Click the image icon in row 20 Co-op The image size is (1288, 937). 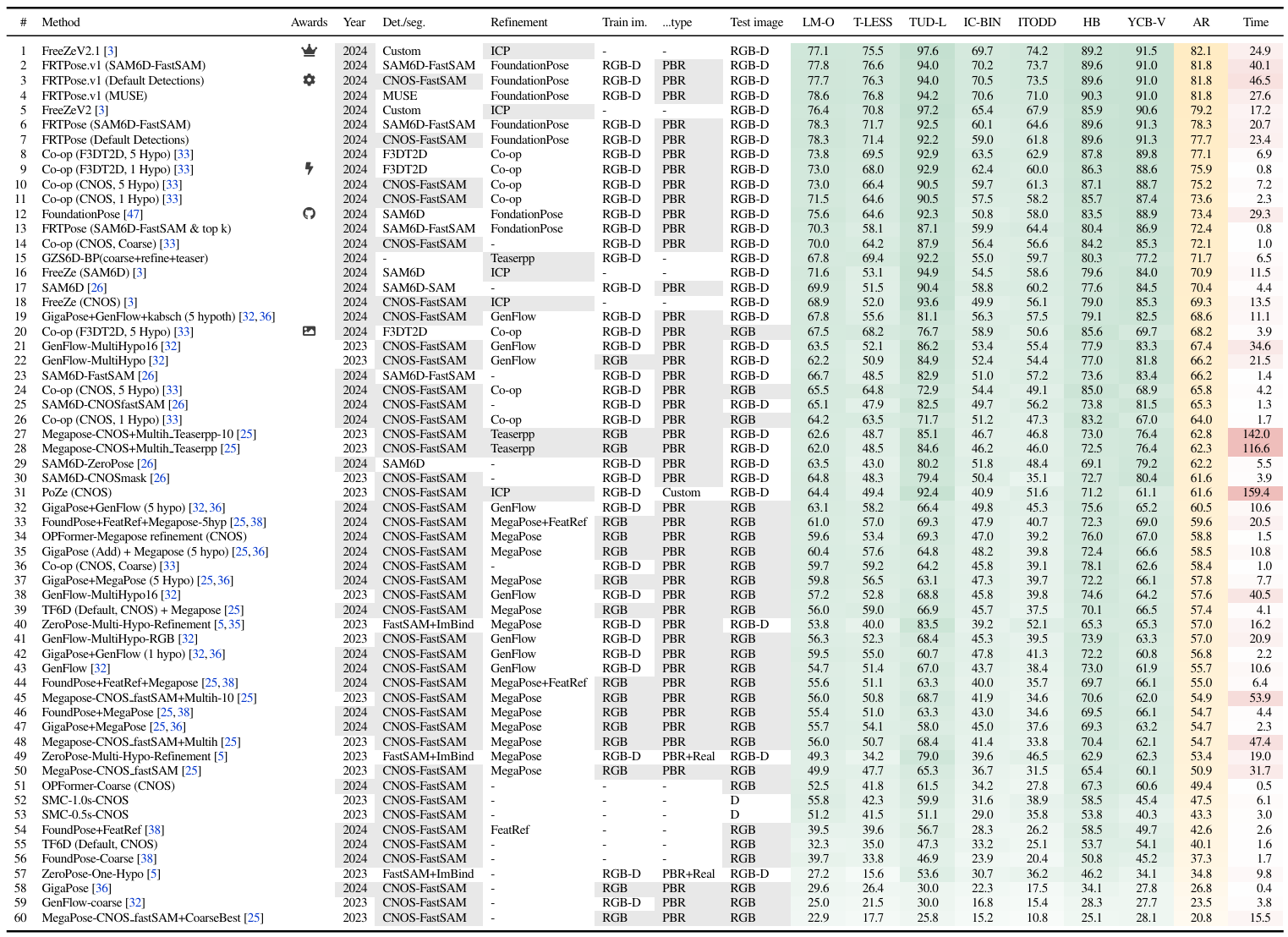(x=309, y=332)
